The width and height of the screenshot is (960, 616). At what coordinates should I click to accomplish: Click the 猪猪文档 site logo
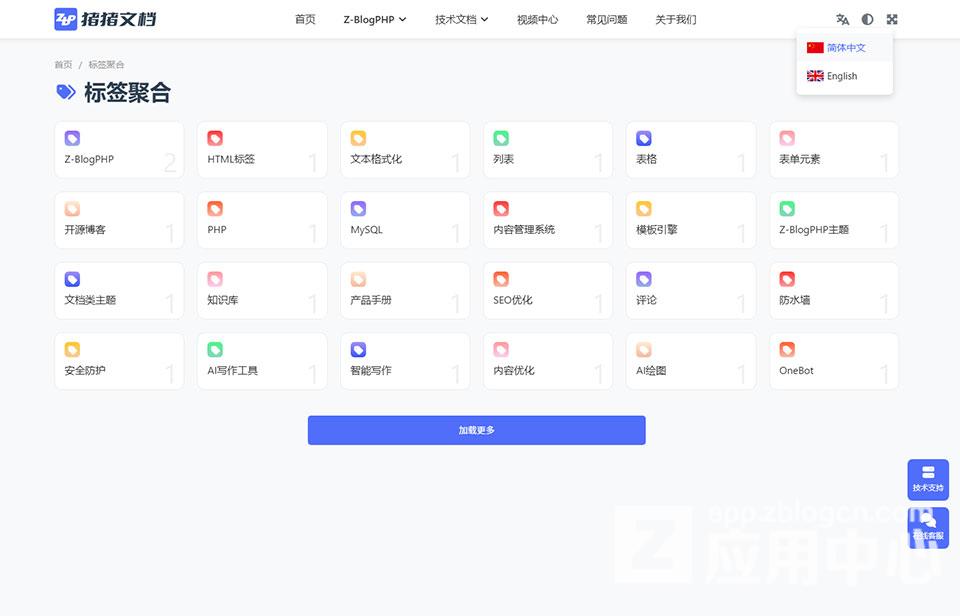105,18
